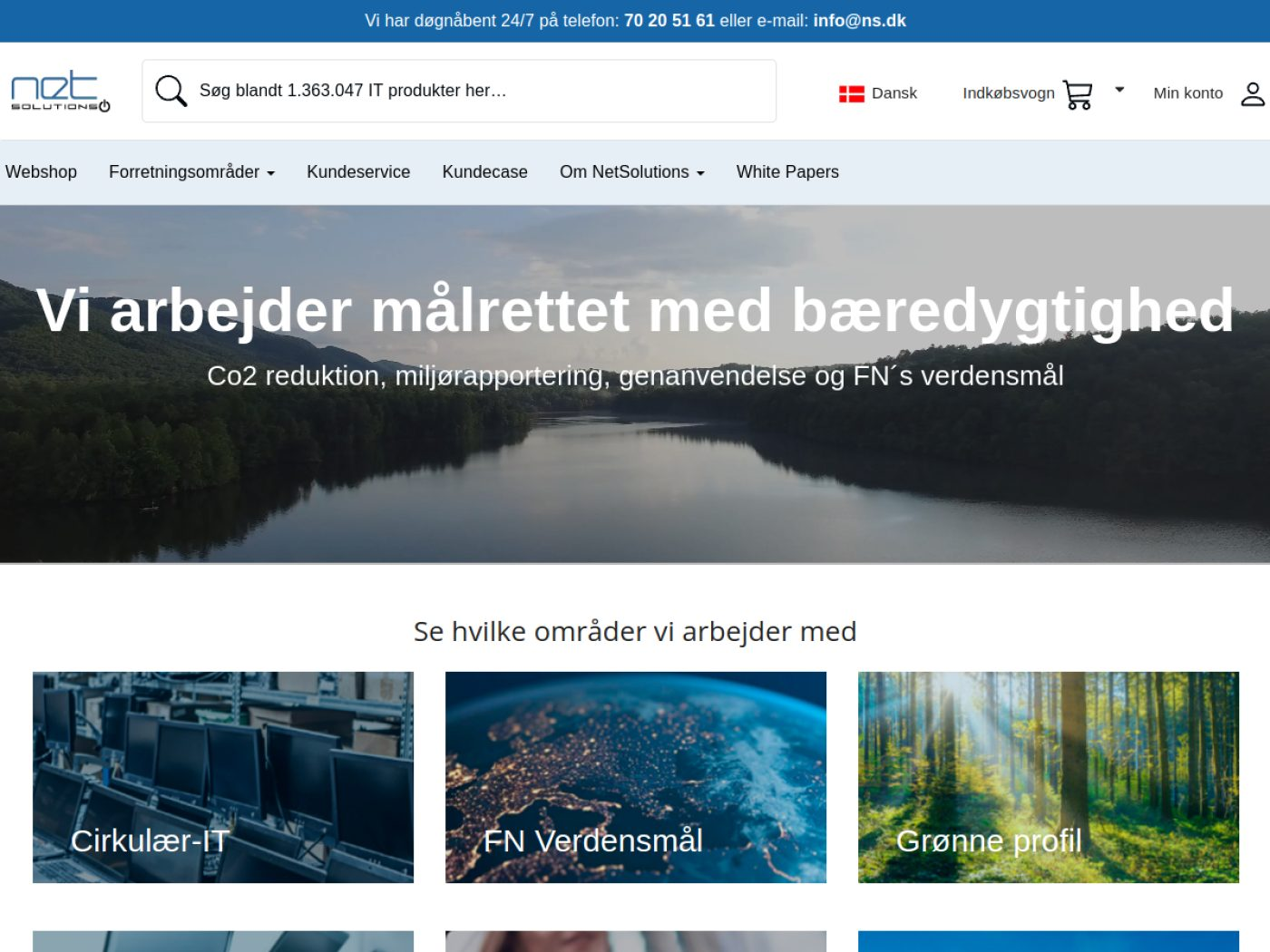The image size is (1270, 952).
Task: Click phone number 70 20 51 61
Action: 669,21
